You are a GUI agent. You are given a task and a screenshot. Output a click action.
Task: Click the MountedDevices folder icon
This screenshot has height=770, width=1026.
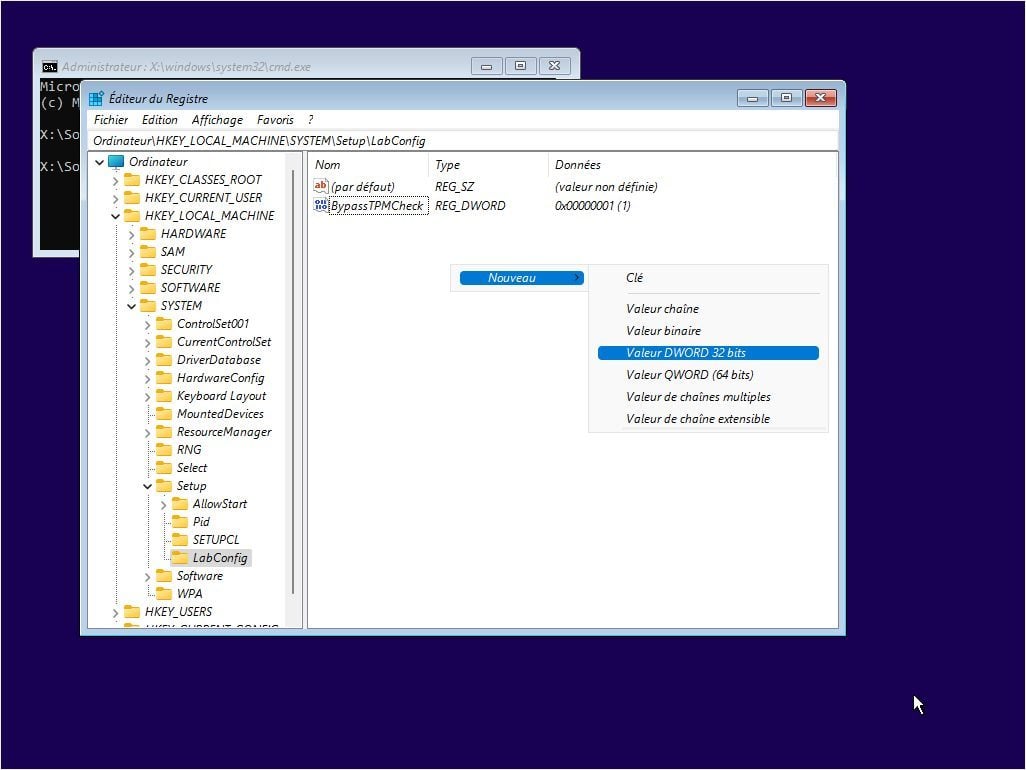164,413
